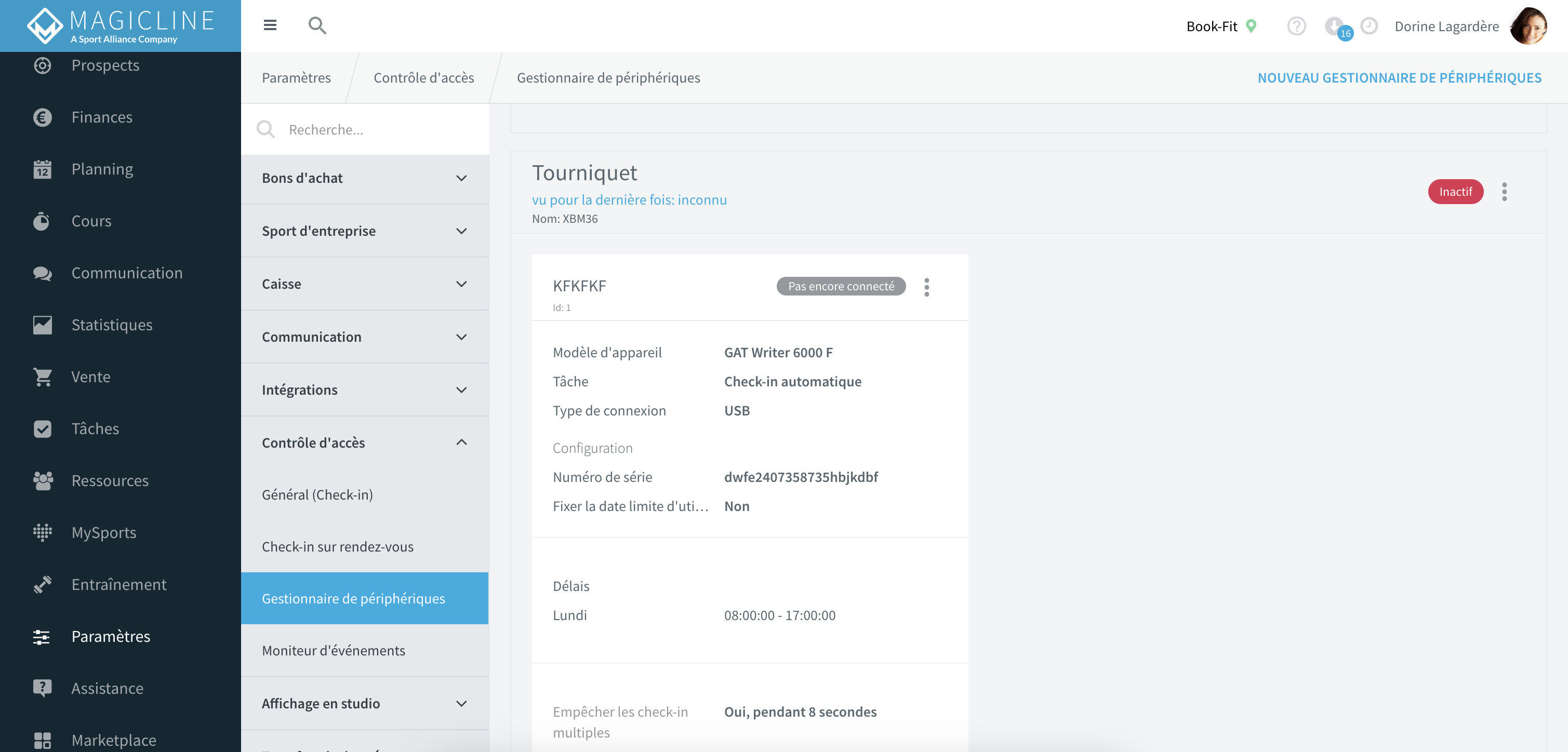The height and width of the screenshot is (752, 1568).
Task: Click the Assistance question bubble icon
Action: [x=42, y=688]
